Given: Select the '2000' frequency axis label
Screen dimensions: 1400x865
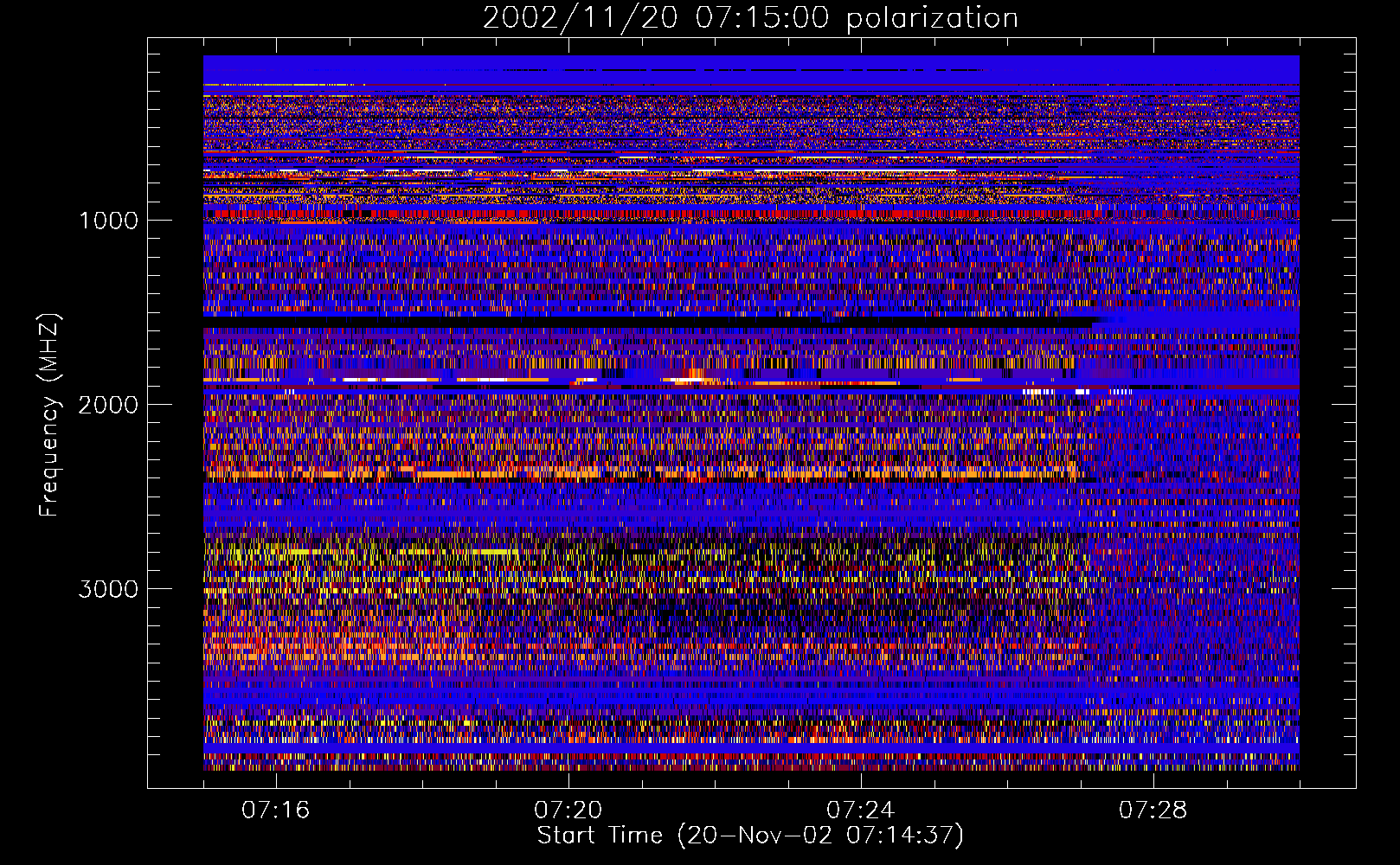Looking at the screenshot, I should [x=108, y=405].
